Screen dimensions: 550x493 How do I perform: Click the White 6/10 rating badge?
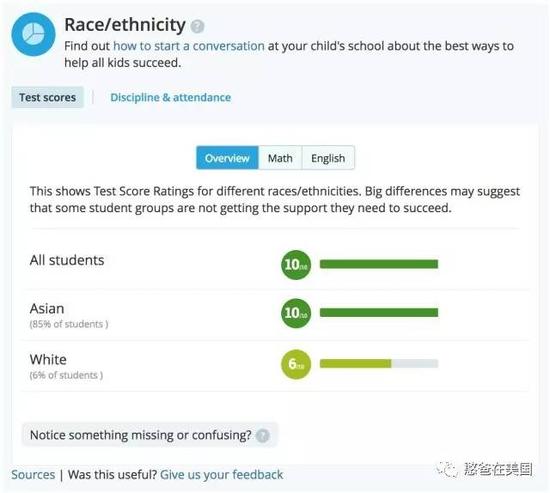(296, 364)
